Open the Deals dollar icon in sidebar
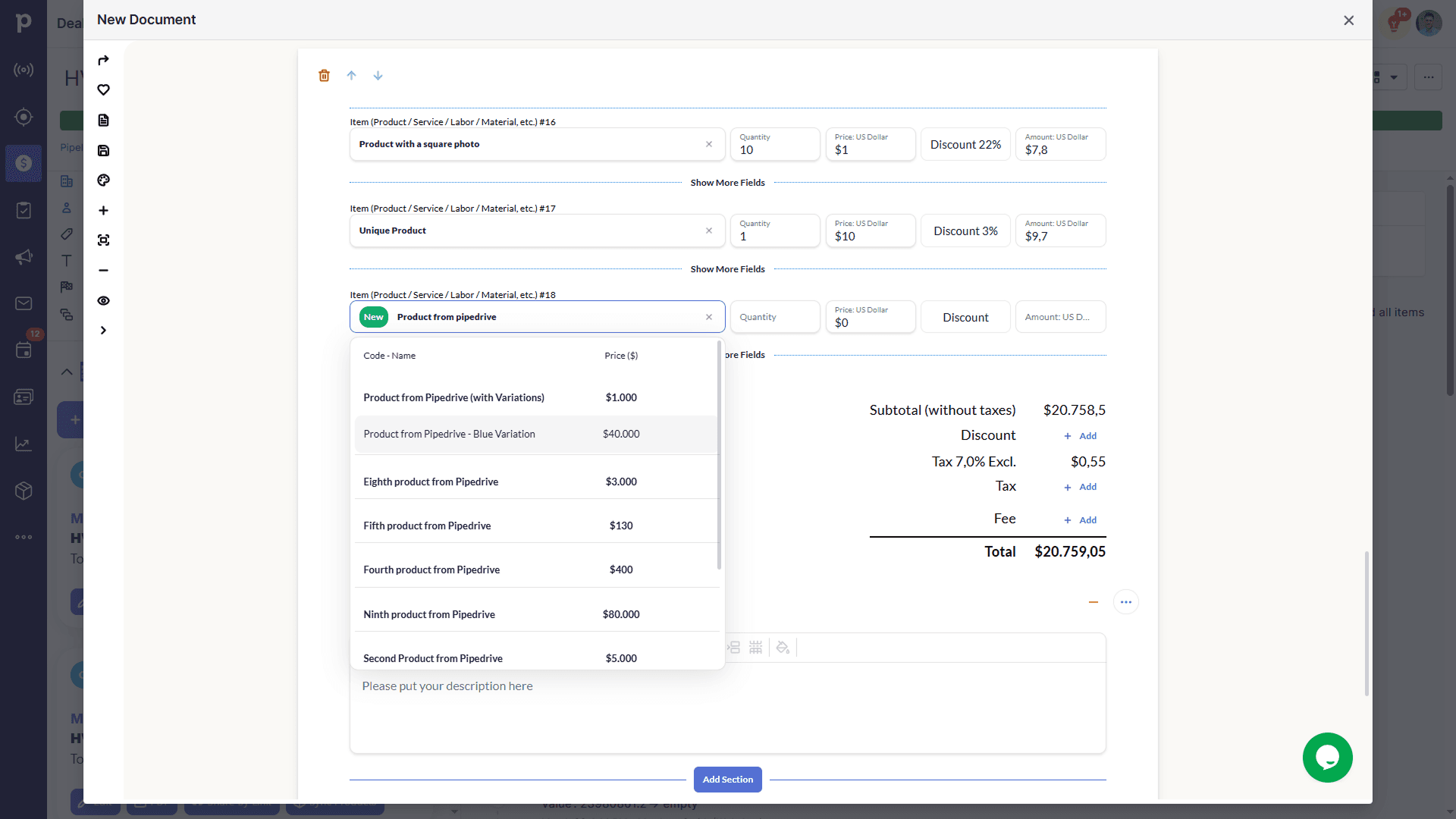This screenshot has width=1456, height=819. click(x=24, y=163)
